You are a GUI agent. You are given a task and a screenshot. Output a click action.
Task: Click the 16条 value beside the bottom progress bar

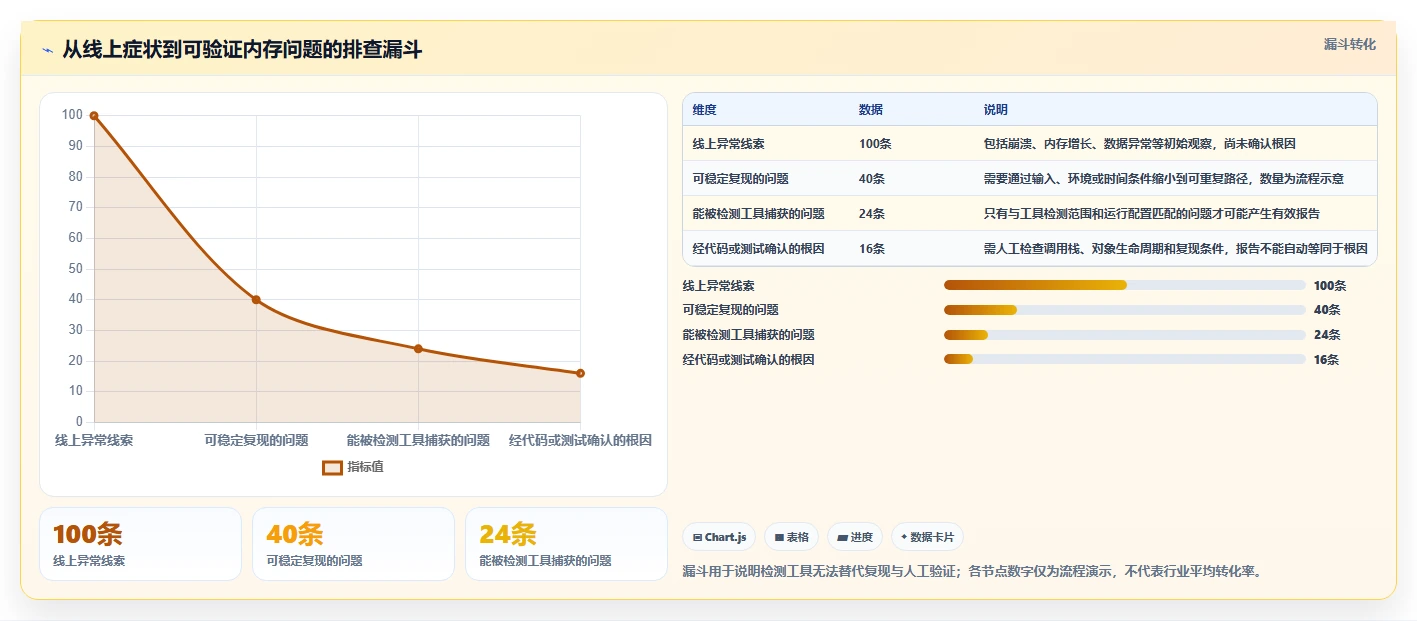(x=1326, y=359)
